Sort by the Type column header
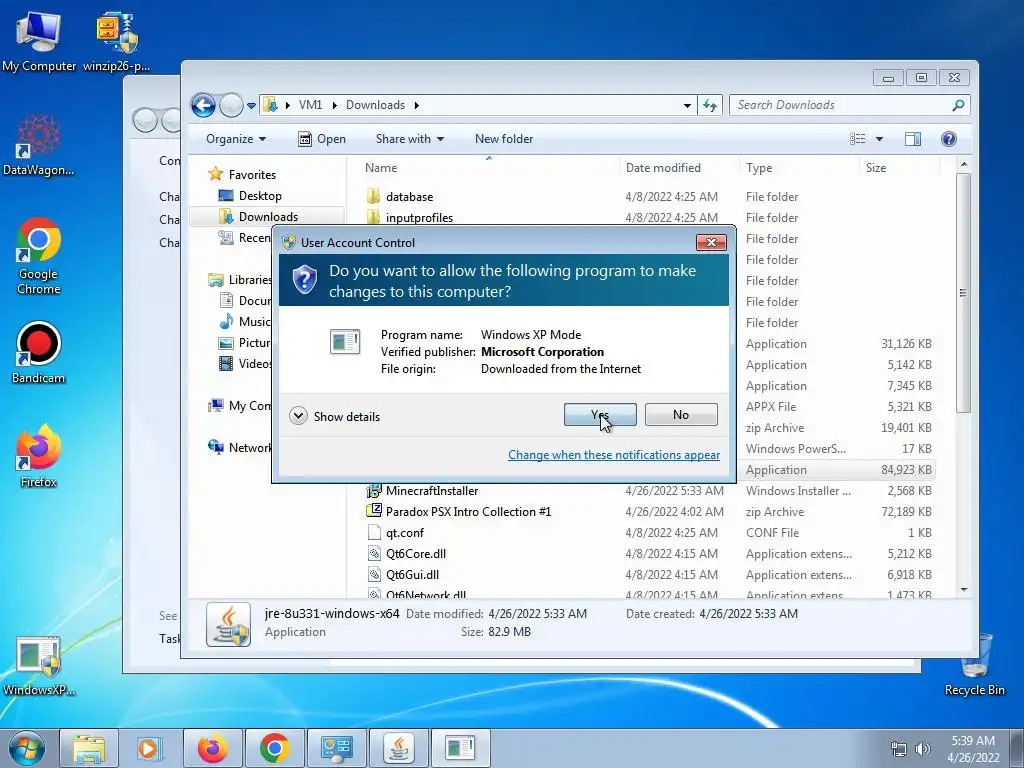1024x768 pixels. 799,168
